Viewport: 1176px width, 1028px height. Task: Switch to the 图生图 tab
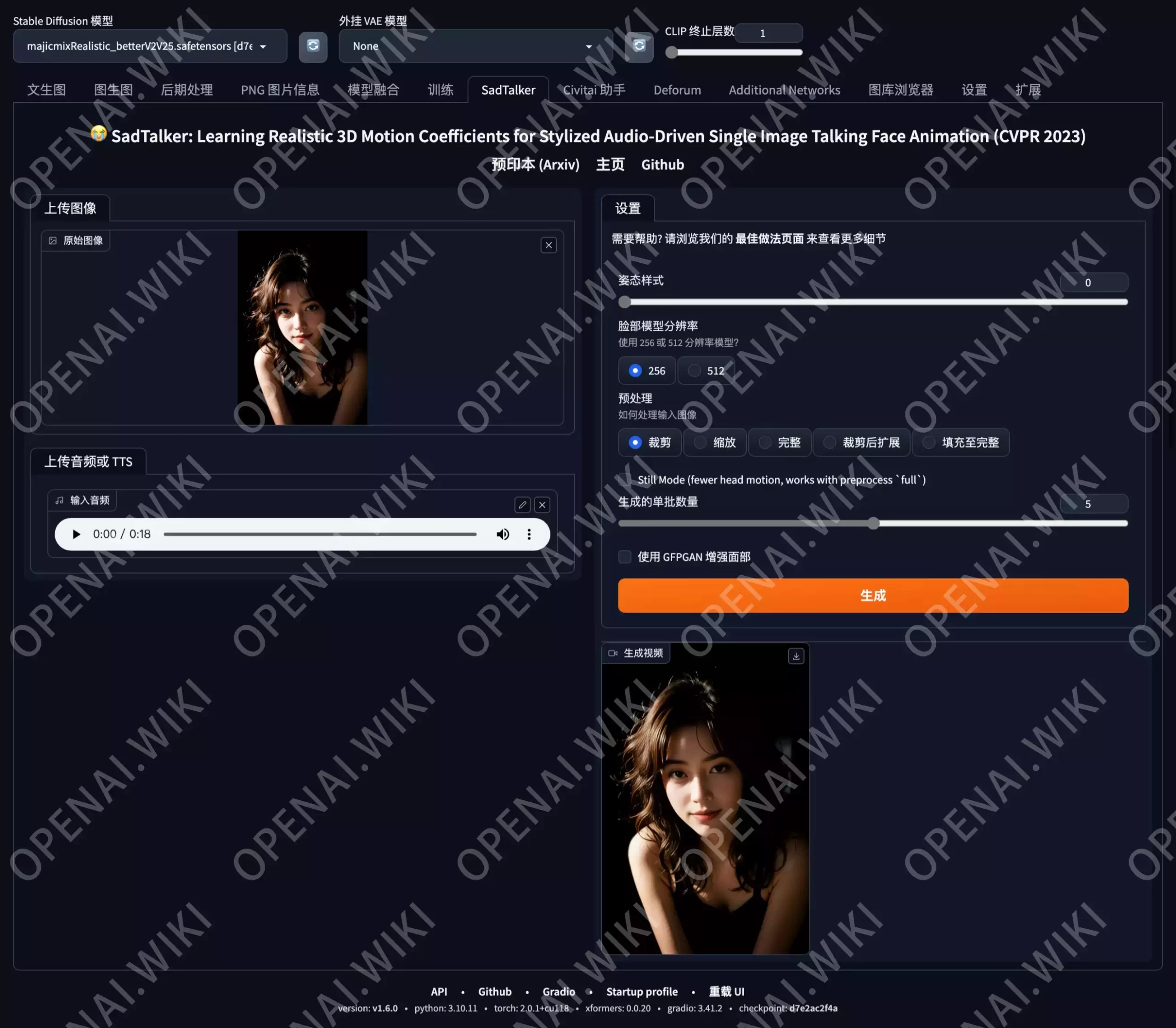tap(113, 90)
